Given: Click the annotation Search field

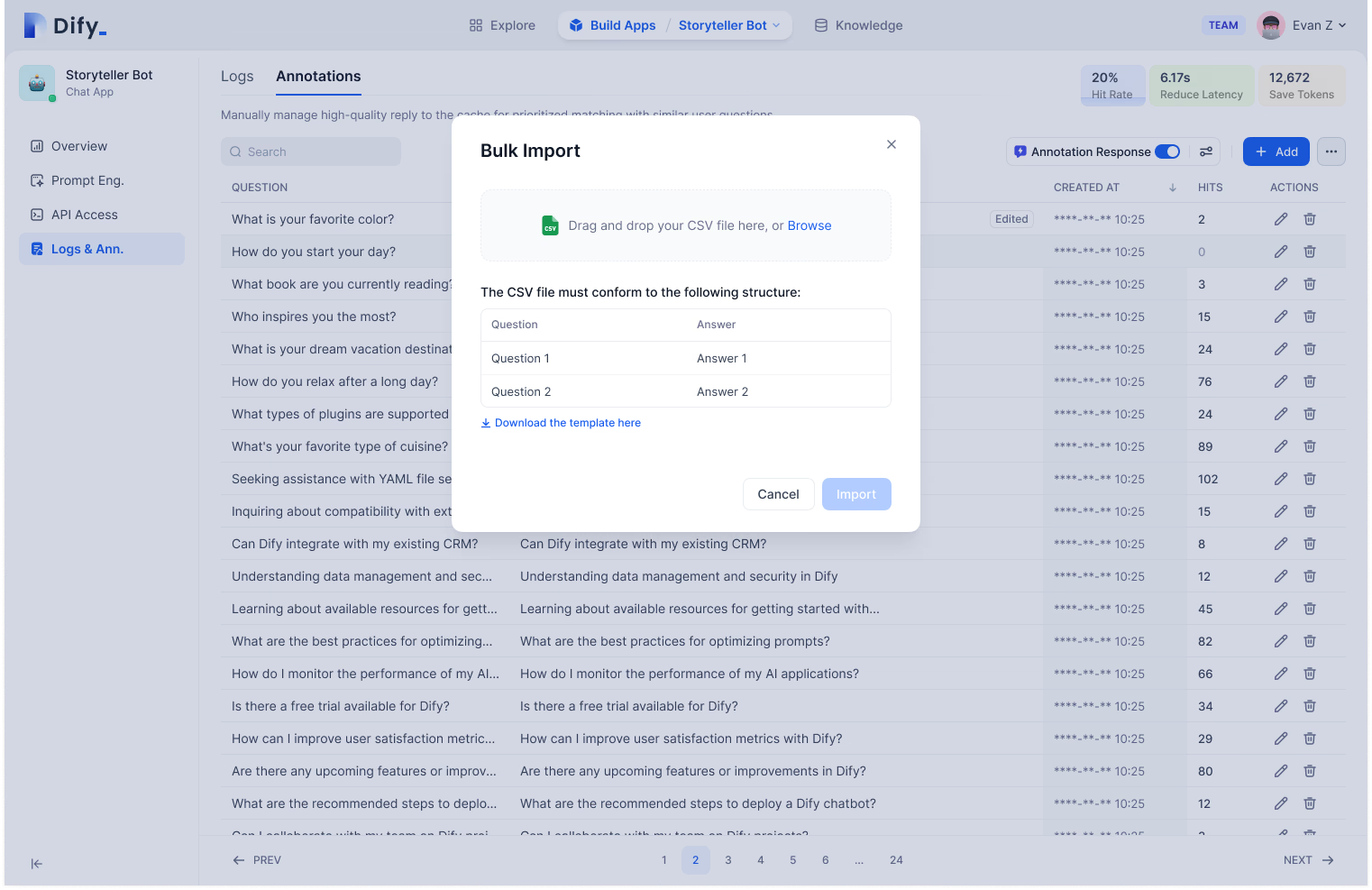Looking at the screenshot, I should pos(311,151).
